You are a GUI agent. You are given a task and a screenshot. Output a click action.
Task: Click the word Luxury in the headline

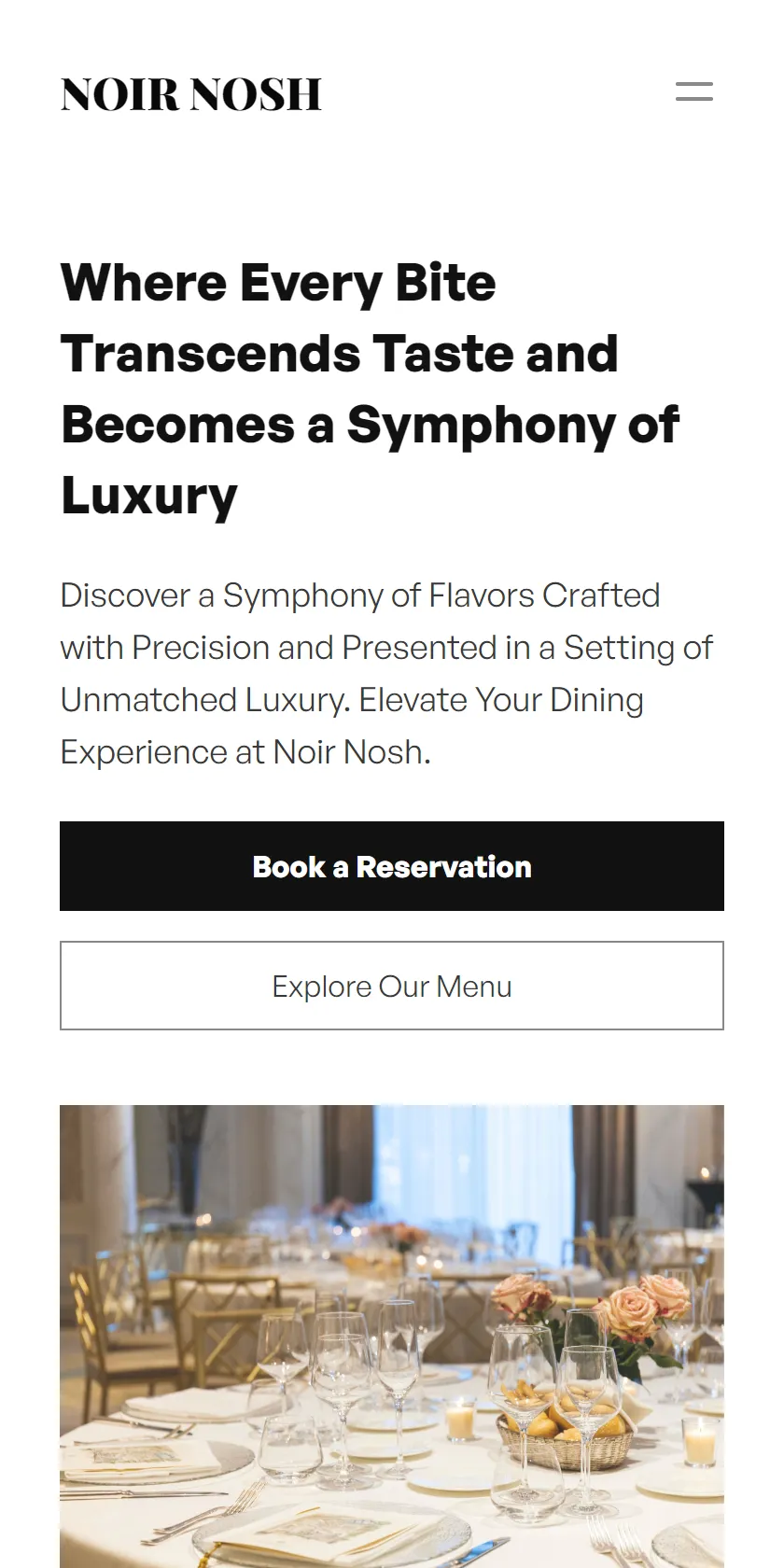click(149, 496)
